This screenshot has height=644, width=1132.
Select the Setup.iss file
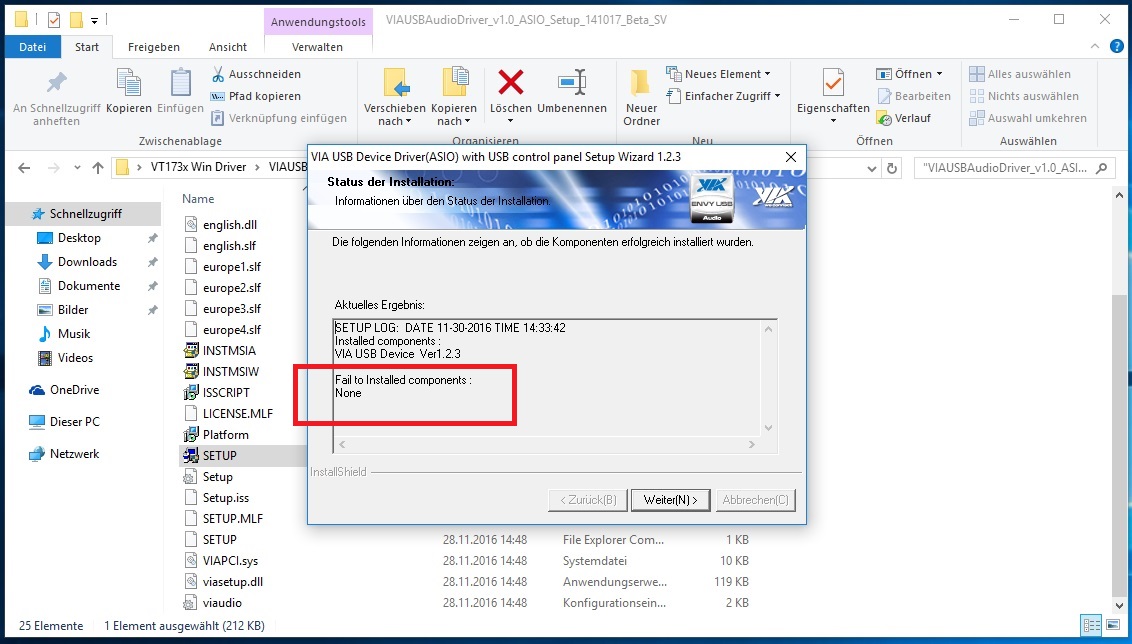[225, 497]
